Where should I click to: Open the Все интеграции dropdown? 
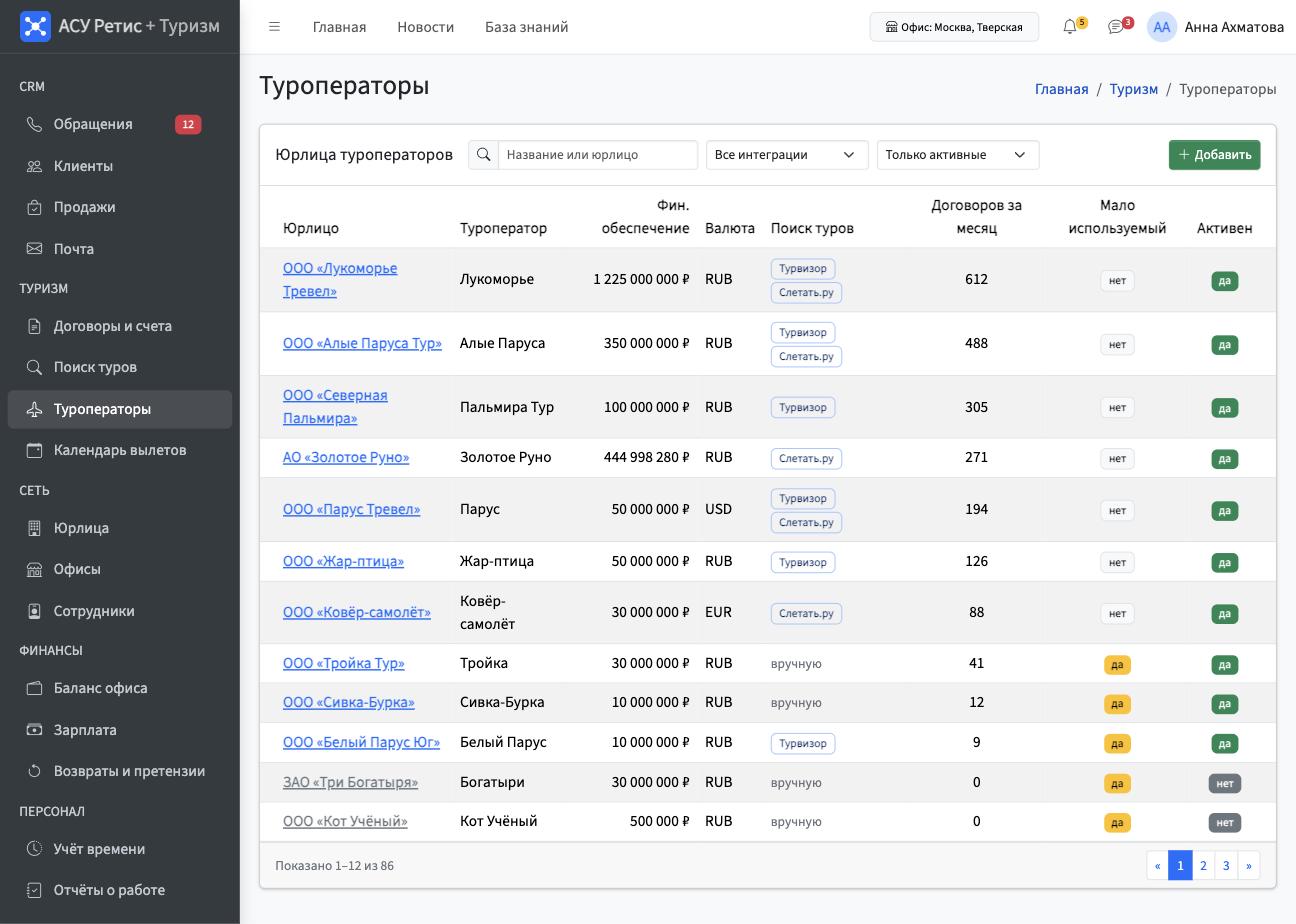tap(787, 155)
